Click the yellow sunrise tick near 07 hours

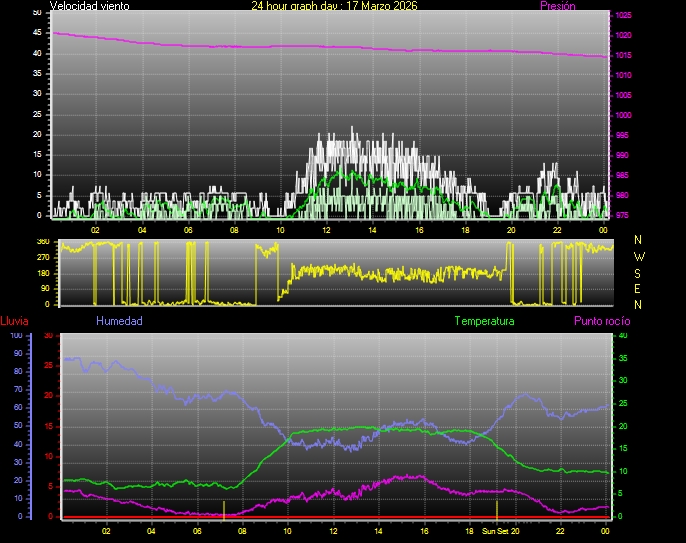[224, 508]
